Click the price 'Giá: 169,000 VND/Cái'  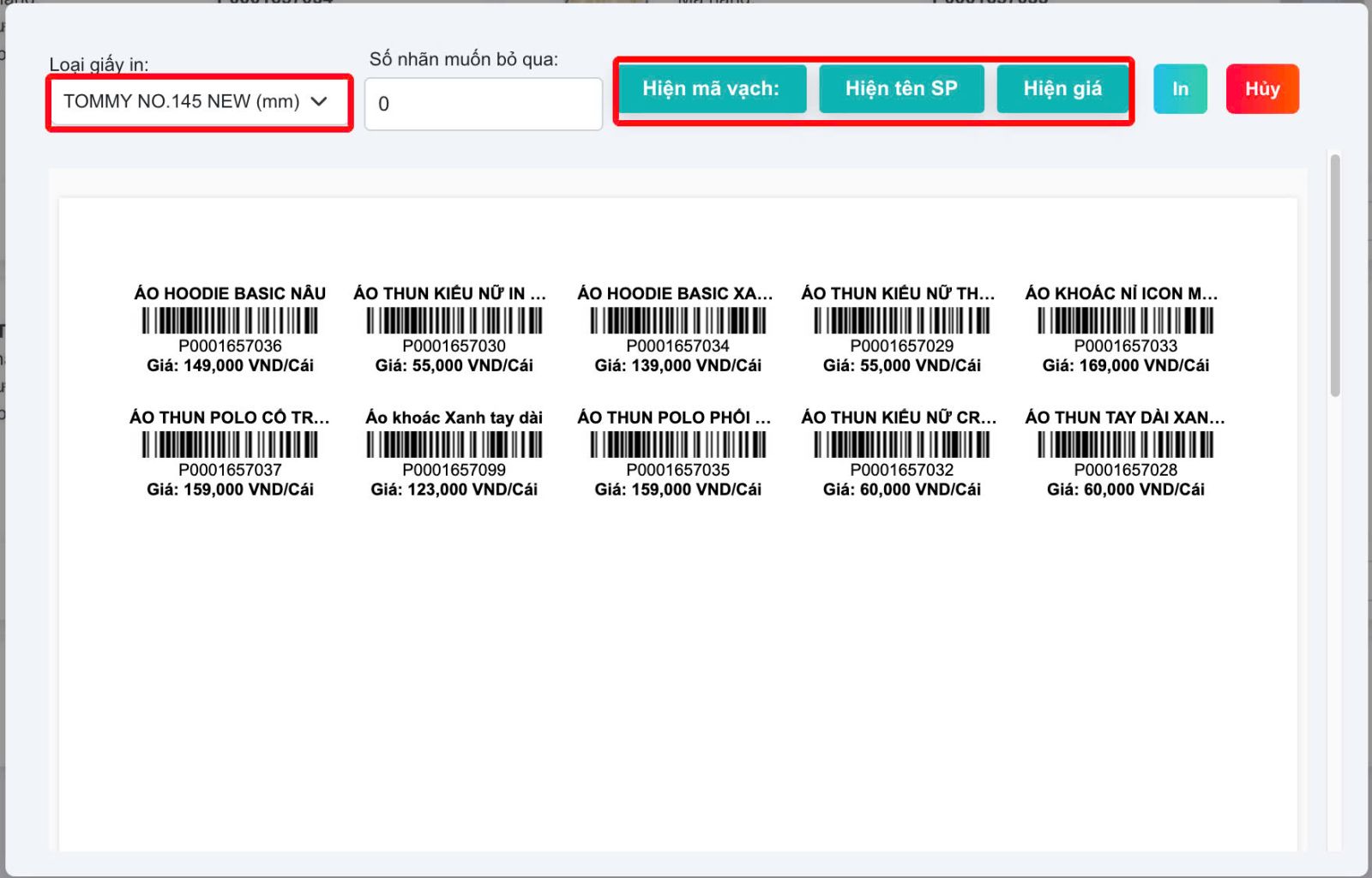[x=1126, y=365]
